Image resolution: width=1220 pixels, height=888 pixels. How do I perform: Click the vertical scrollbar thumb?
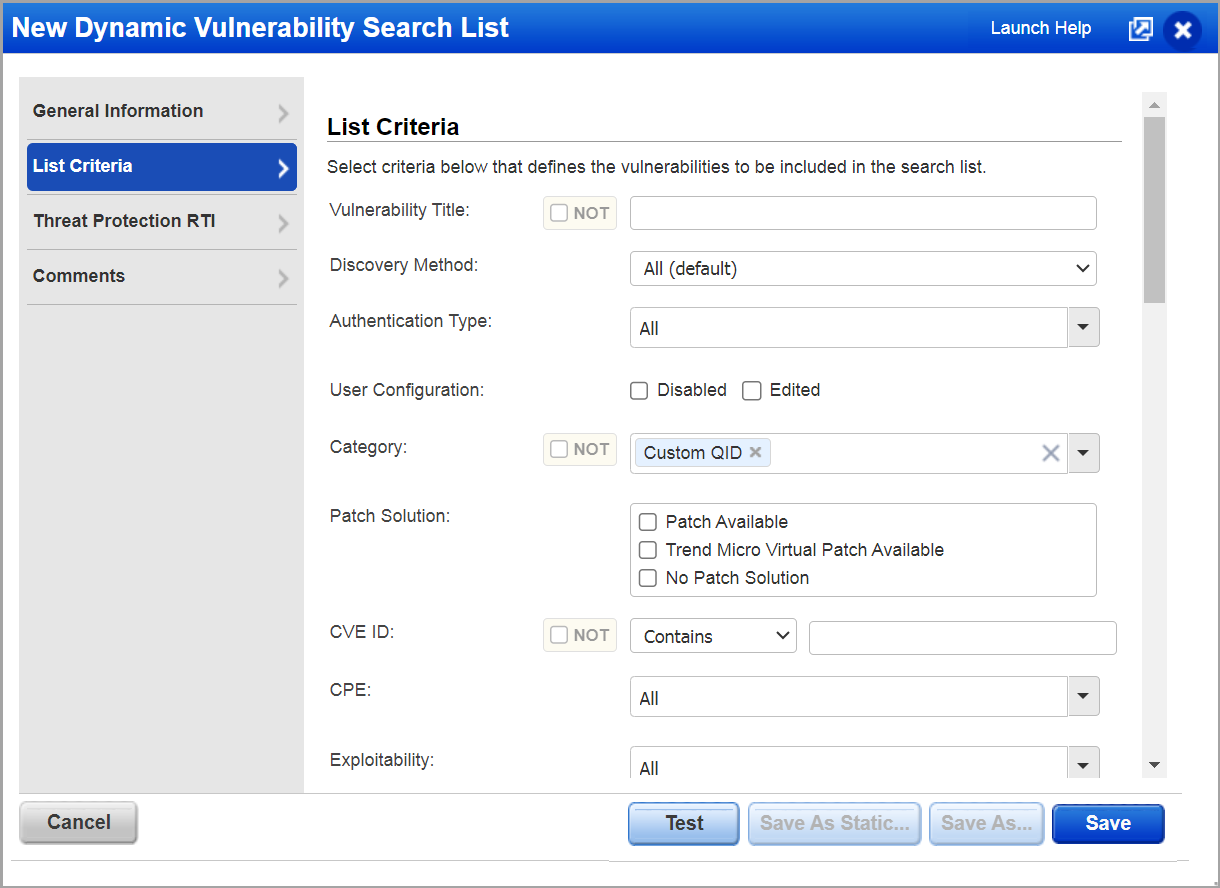[x=1154, y=210]
